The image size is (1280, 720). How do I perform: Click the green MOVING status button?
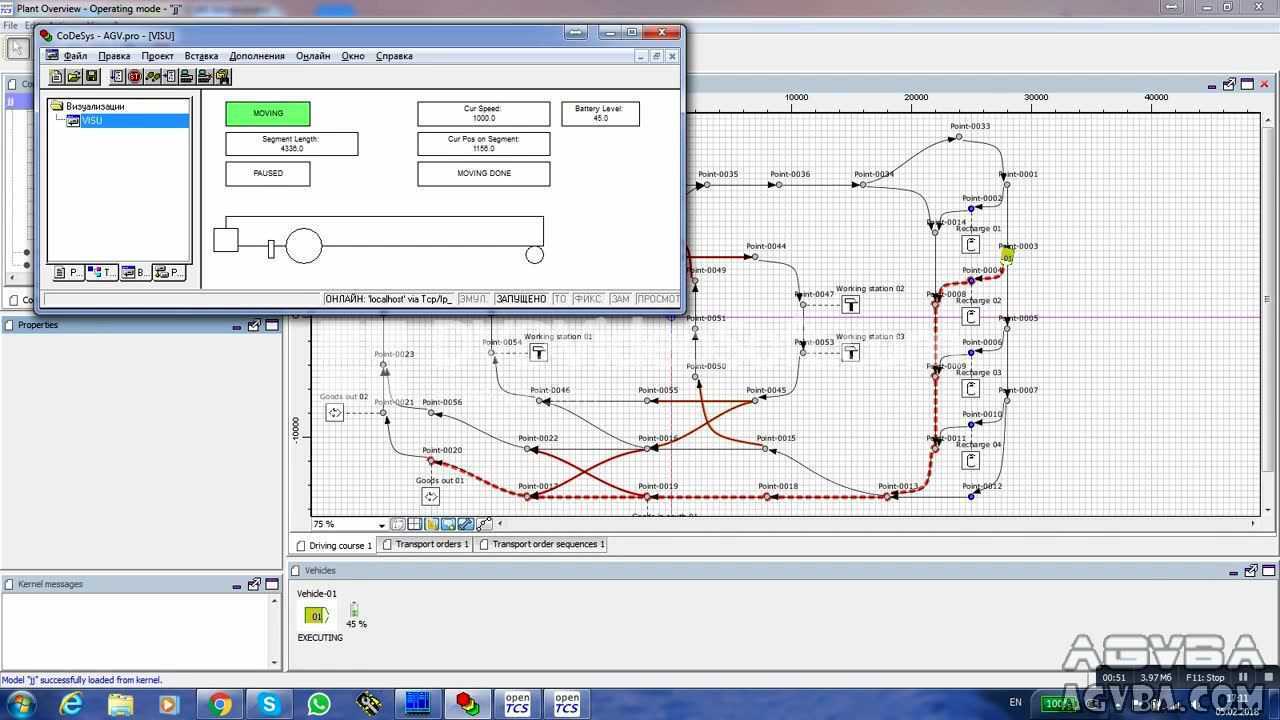coord(267,113)
